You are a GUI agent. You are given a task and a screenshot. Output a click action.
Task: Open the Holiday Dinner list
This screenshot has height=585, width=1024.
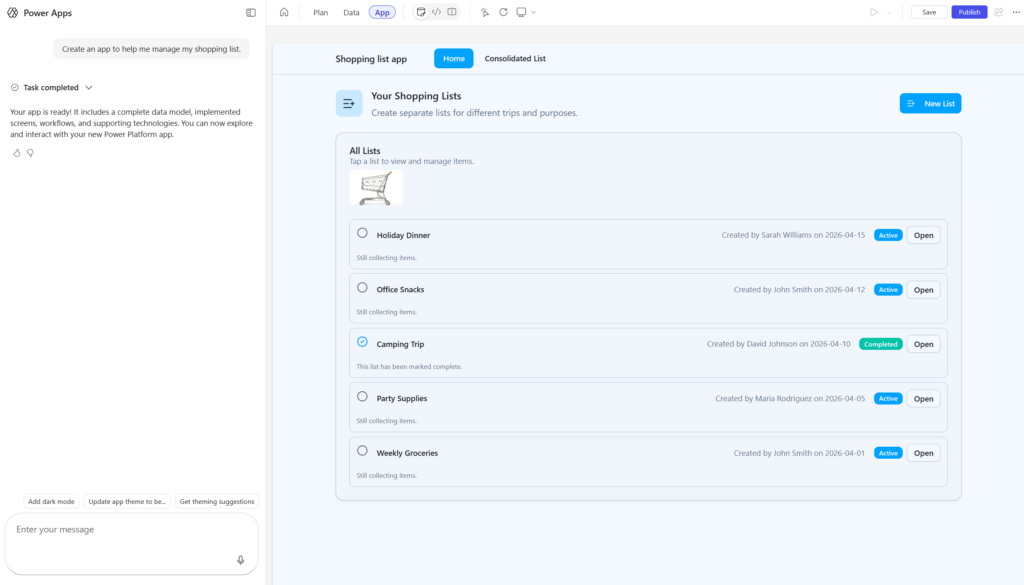click(923, 235)
